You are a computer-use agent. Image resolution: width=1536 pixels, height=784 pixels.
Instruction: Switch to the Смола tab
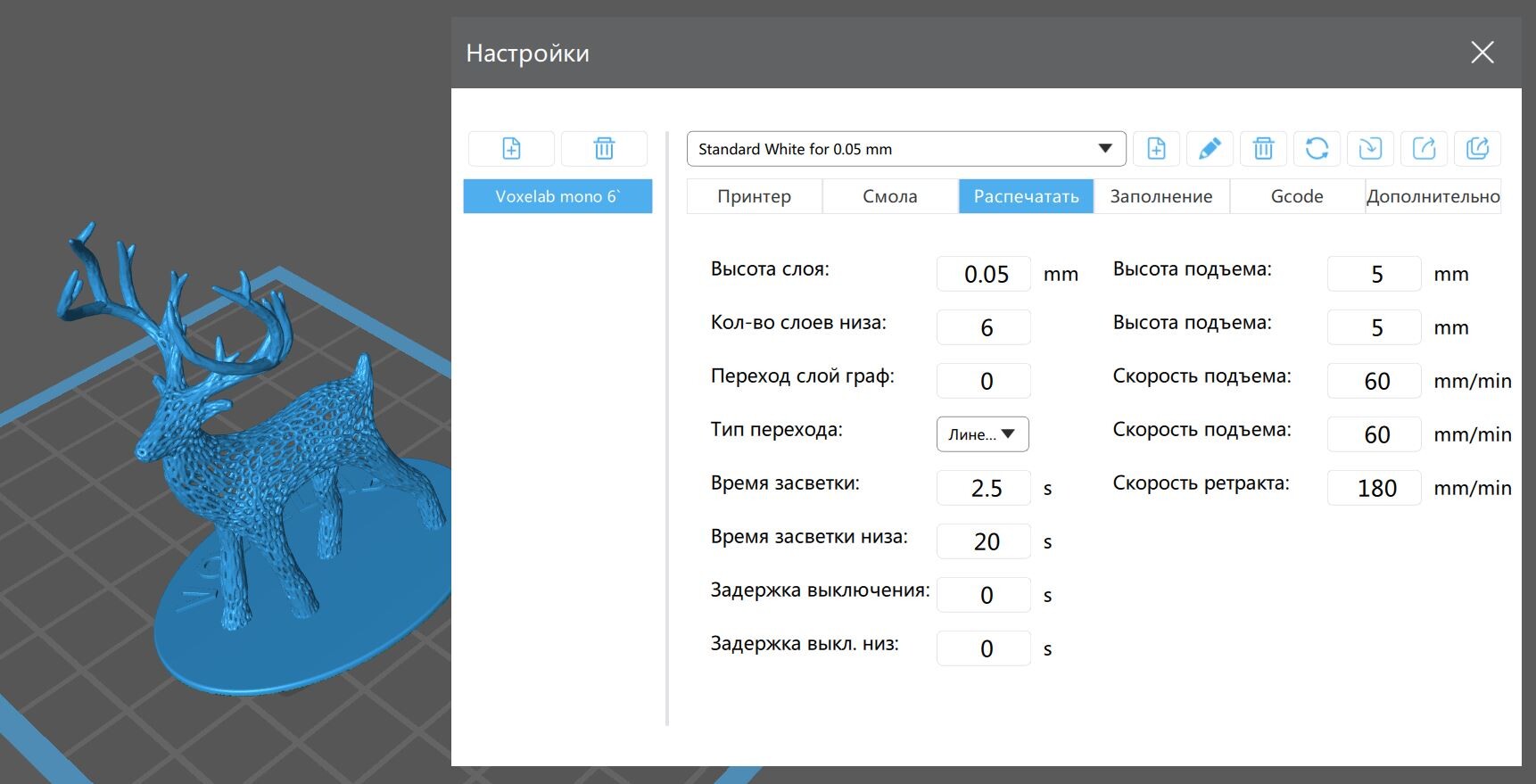(890, 196)
